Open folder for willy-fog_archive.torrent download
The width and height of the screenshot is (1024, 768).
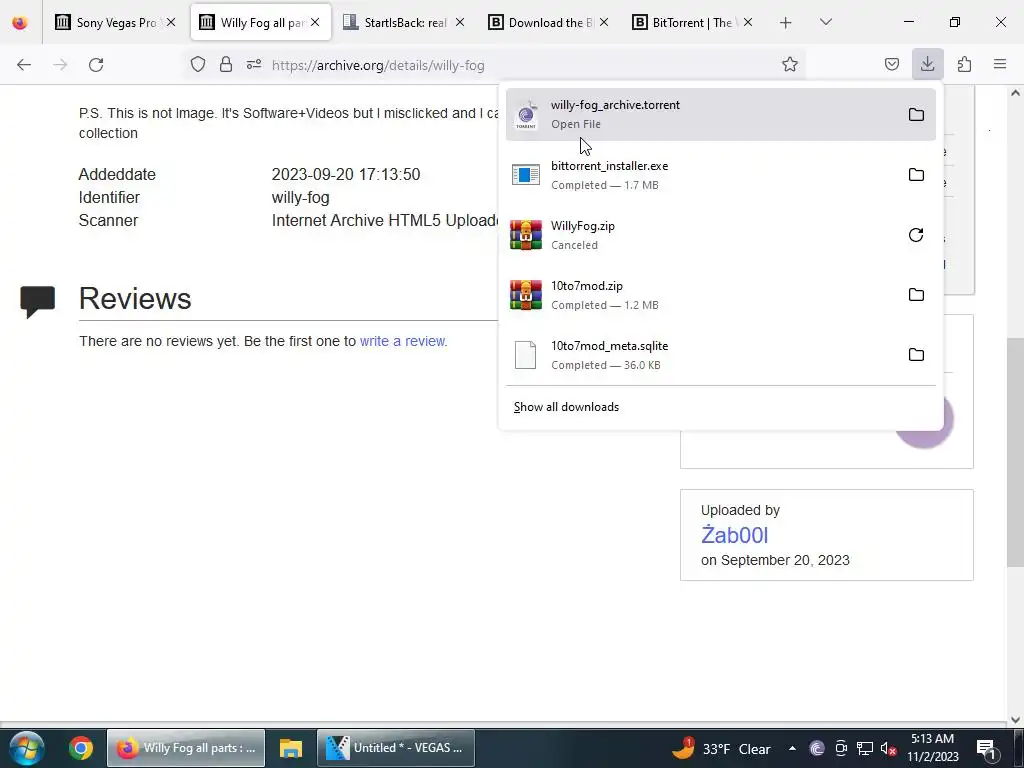916,114
